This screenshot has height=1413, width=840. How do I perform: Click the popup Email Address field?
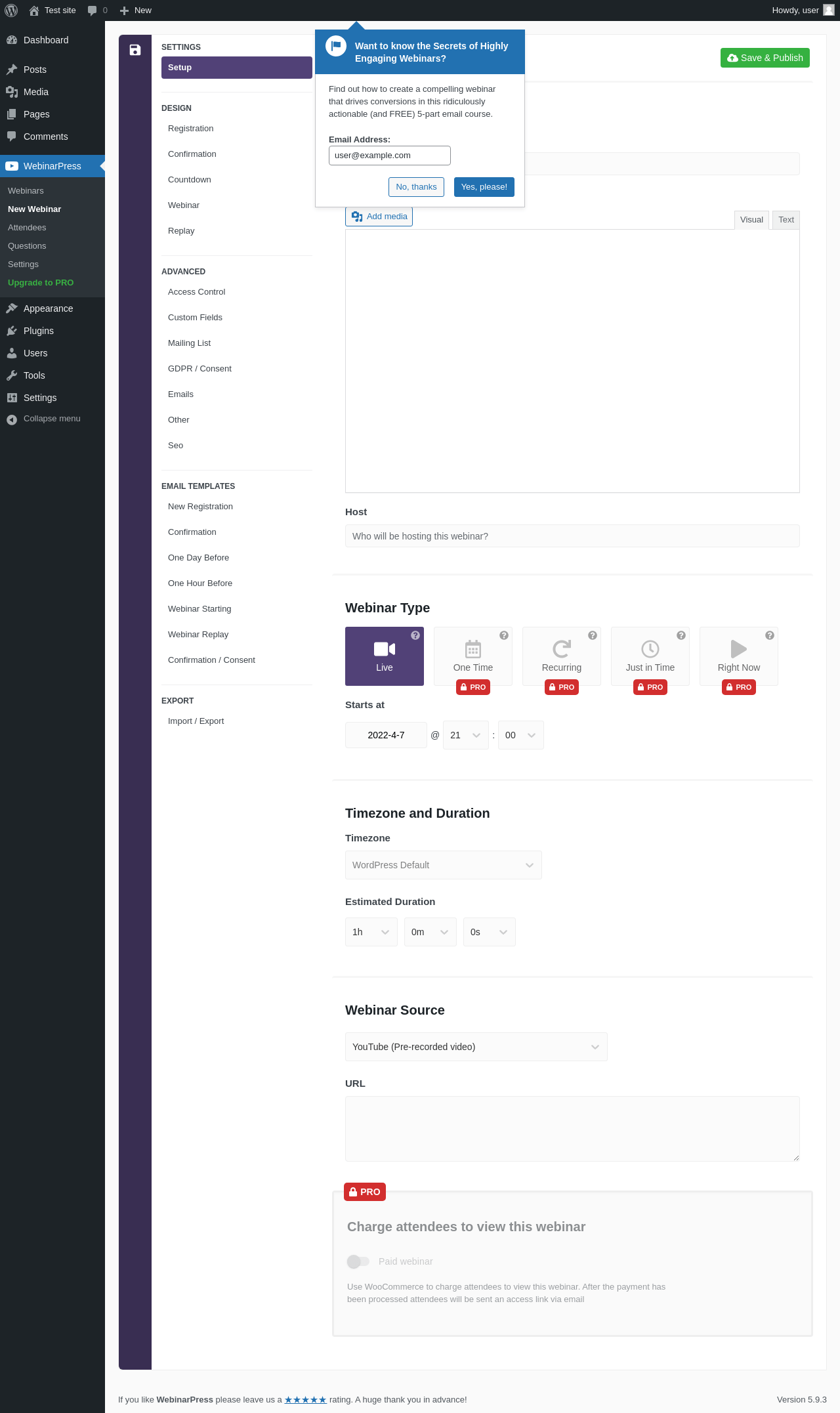coord(390,156)
